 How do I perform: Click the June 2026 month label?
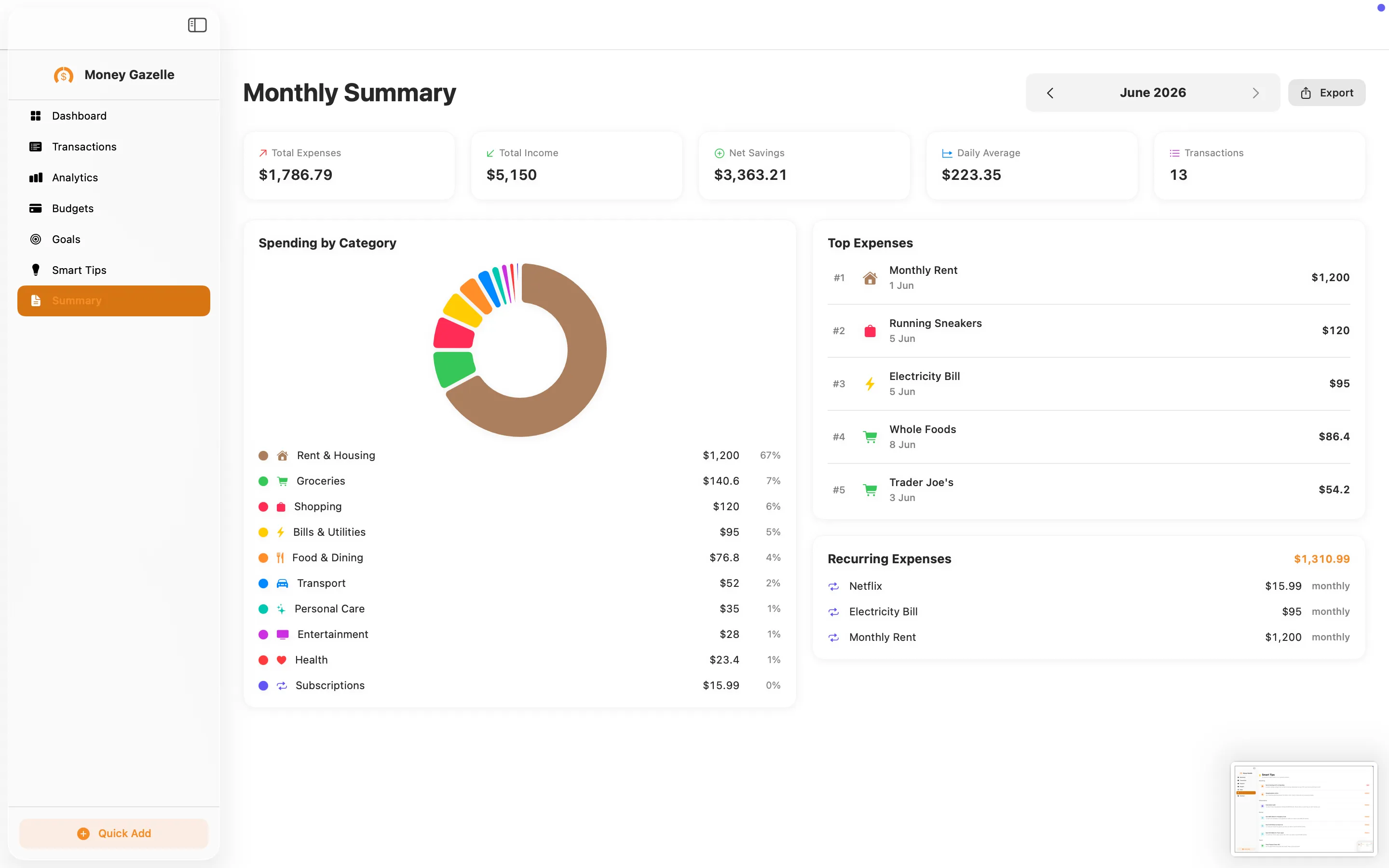coord(1153,93)
